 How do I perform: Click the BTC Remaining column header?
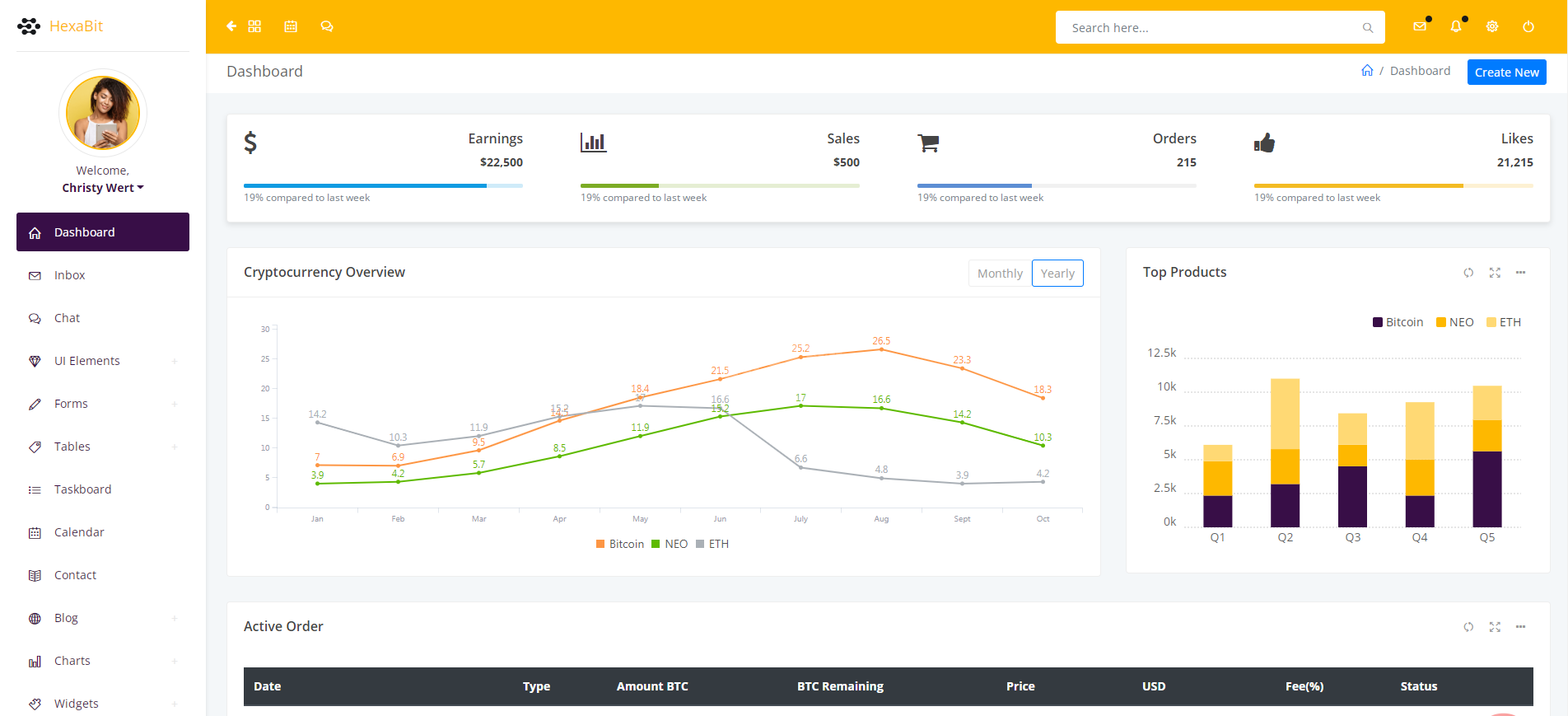point(840,686)
